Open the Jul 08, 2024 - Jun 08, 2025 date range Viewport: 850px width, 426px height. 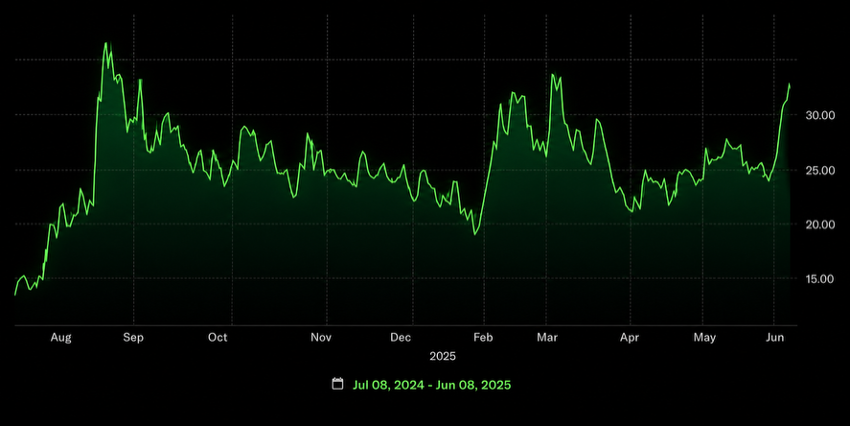pos(432,385)
